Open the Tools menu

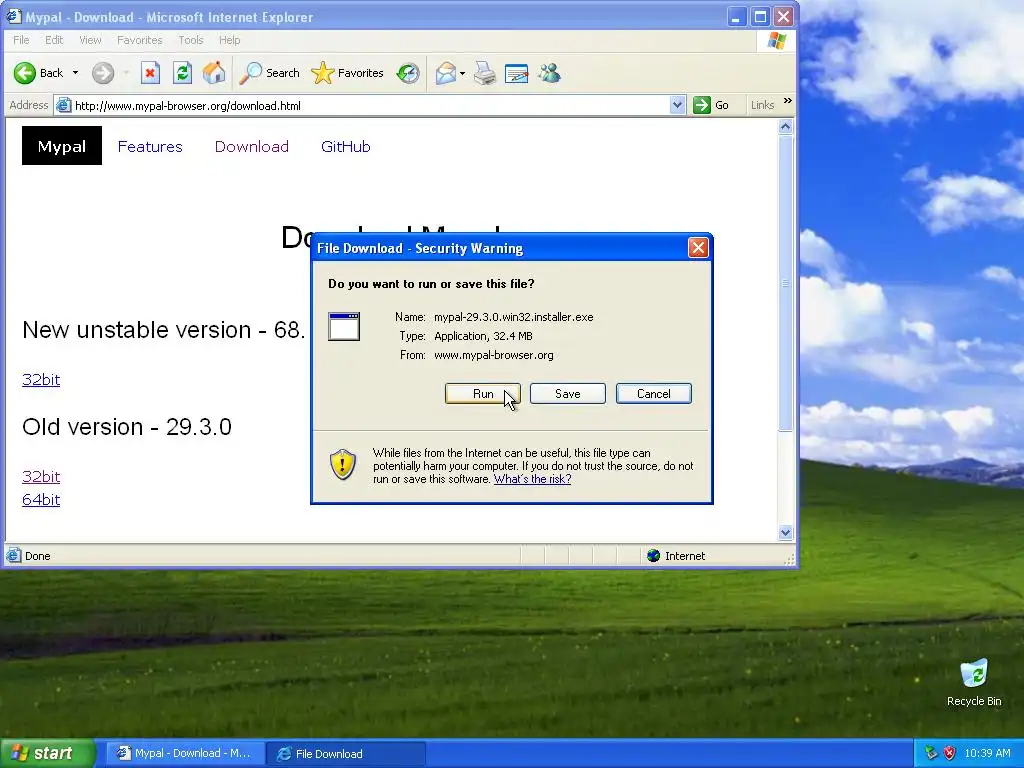point(191,40)
